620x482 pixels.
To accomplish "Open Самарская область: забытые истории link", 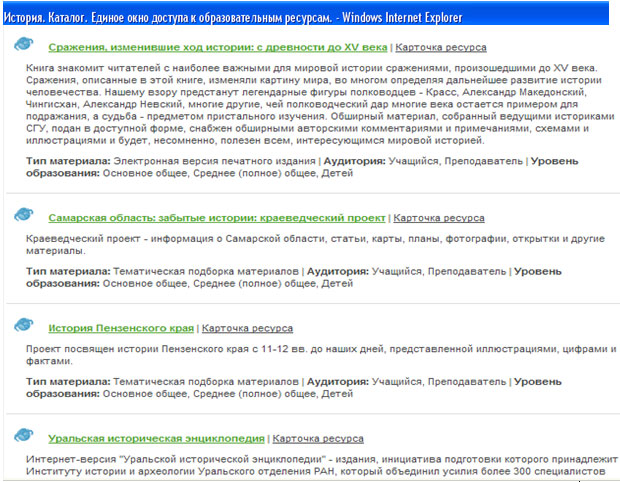I will [x=216, y=217].
